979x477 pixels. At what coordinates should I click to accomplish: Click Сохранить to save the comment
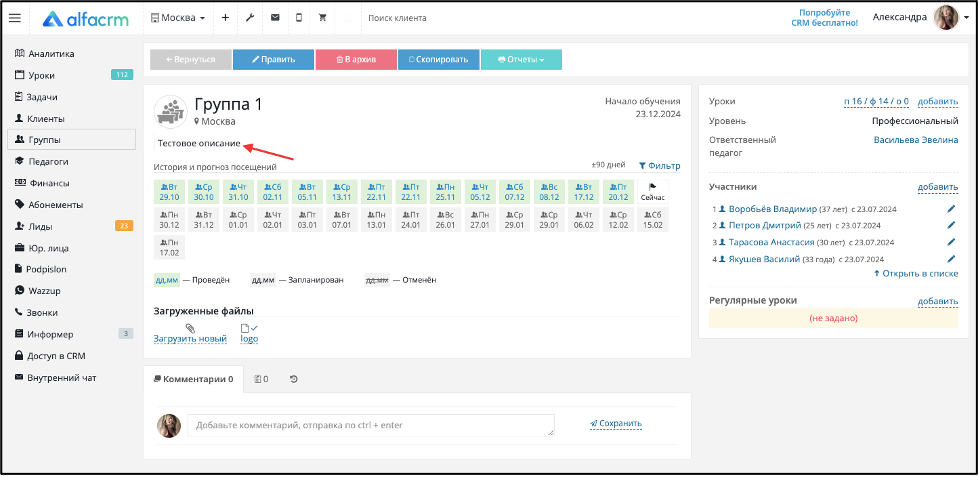[616, 423]
